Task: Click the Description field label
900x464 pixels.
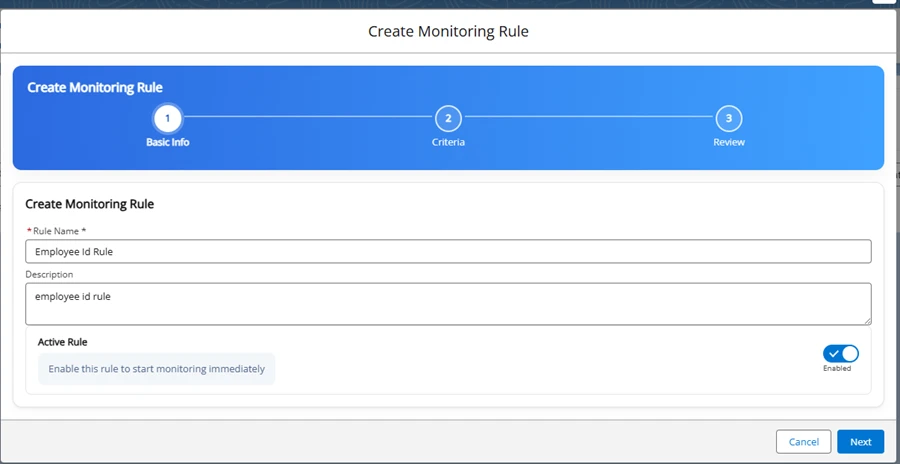Action: 49,274
